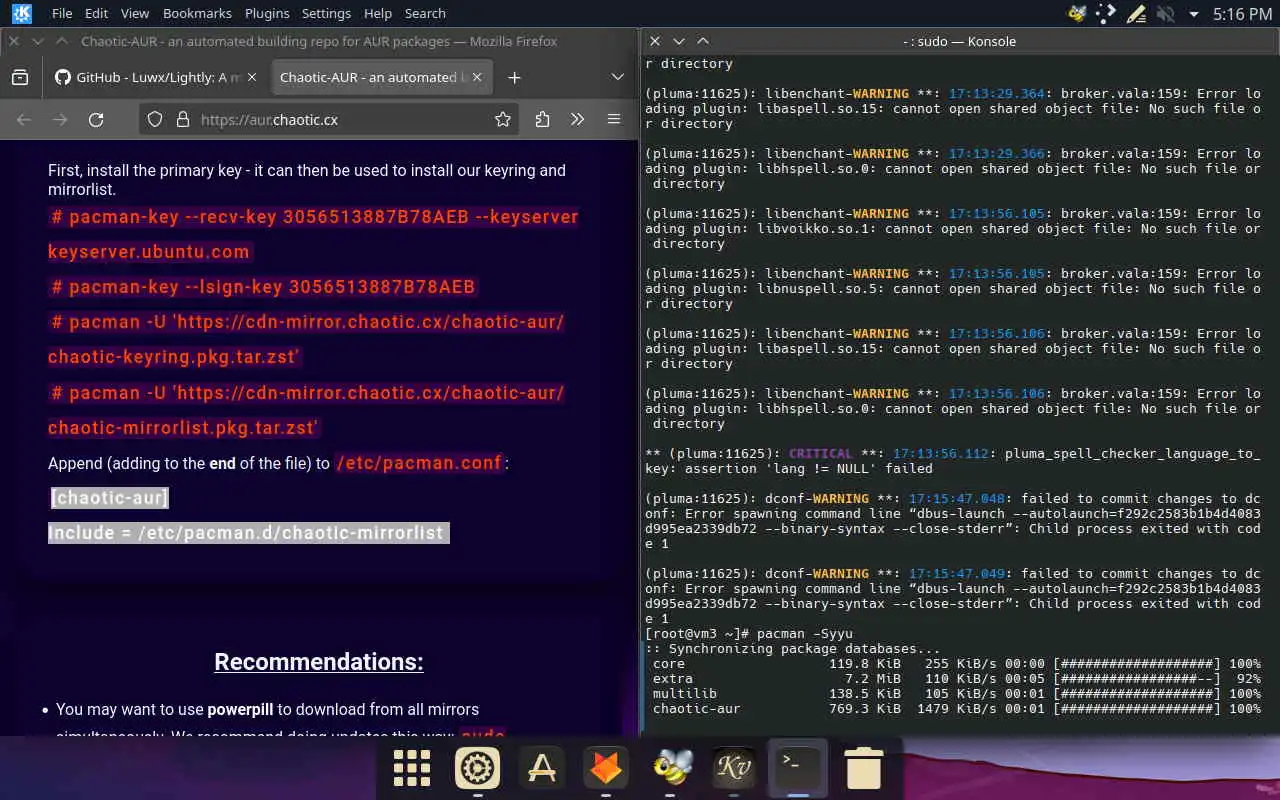Reload the Chaotic-AUR page
This screenshot has height=800, width=1280.
96,119
